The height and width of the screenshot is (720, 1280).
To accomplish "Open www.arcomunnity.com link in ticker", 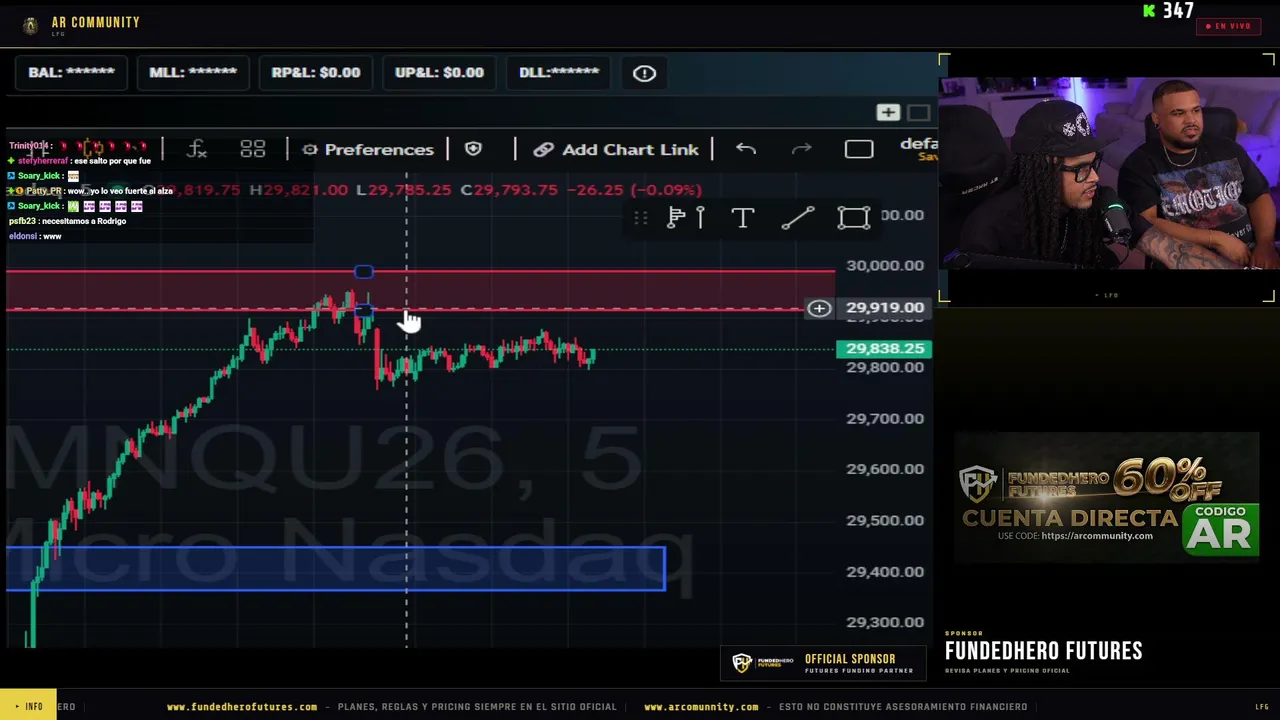I will pos(701,707).
